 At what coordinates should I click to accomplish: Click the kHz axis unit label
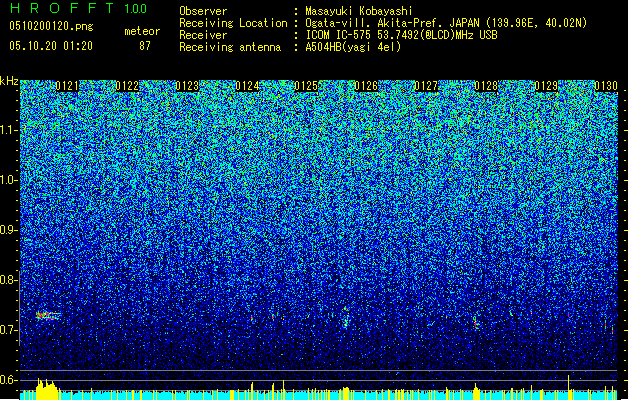(9, 81)
